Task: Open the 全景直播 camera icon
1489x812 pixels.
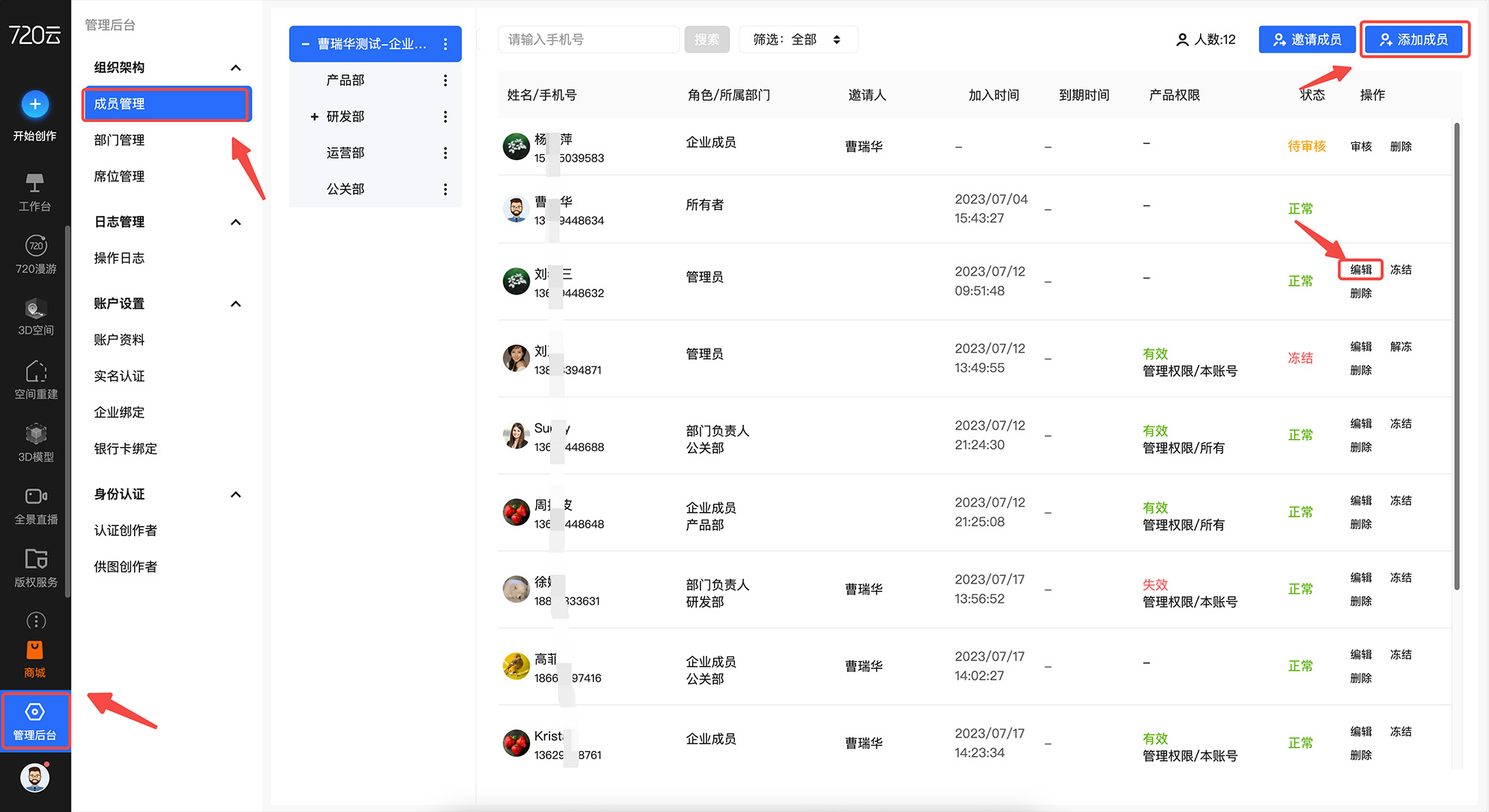Action: tap(36, 496)
